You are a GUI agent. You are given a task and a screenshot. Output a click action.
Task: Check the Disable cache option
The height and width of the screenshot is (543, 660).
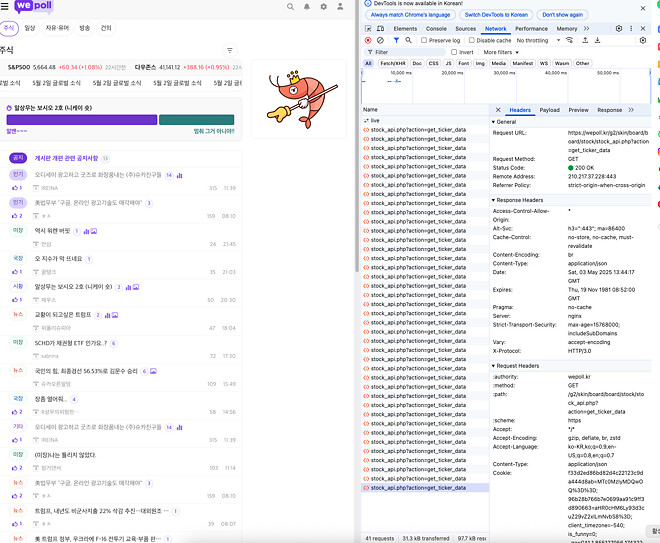[x=469, y=40]
